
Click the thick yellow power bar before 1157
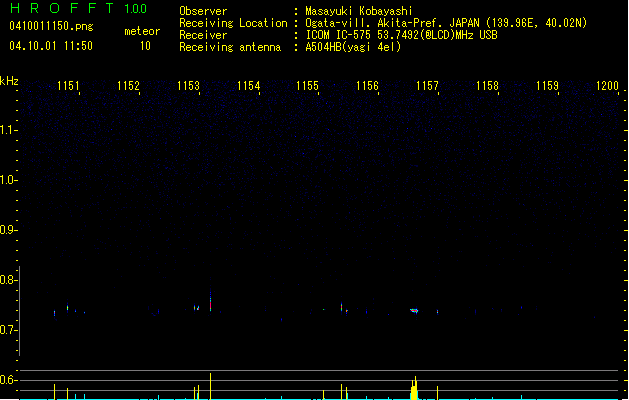[x=414, y=388]
